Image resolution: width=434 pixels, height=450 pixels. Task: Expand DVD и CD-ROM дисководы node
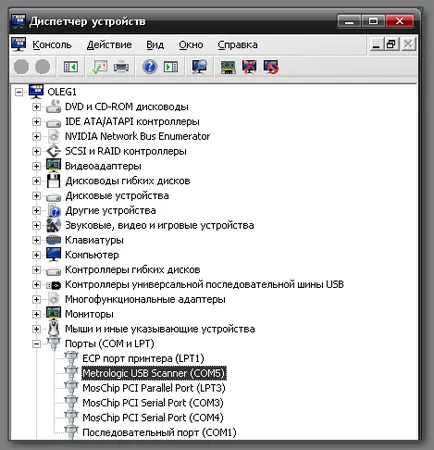click(36, 107)
